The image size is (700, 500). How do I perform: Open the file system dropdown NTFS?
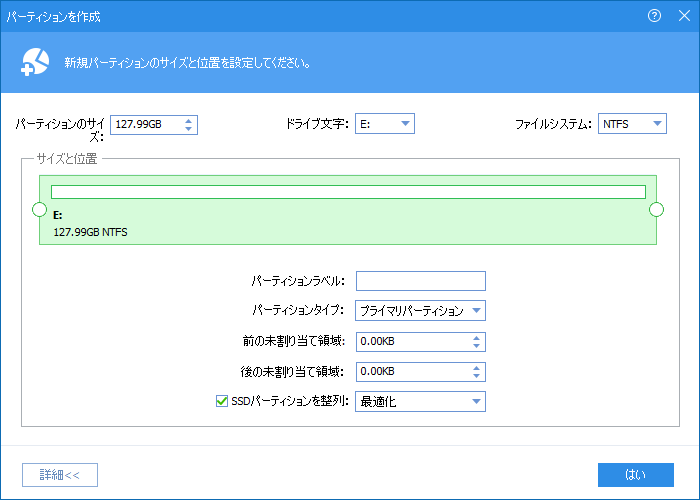(x=632, y=124)
